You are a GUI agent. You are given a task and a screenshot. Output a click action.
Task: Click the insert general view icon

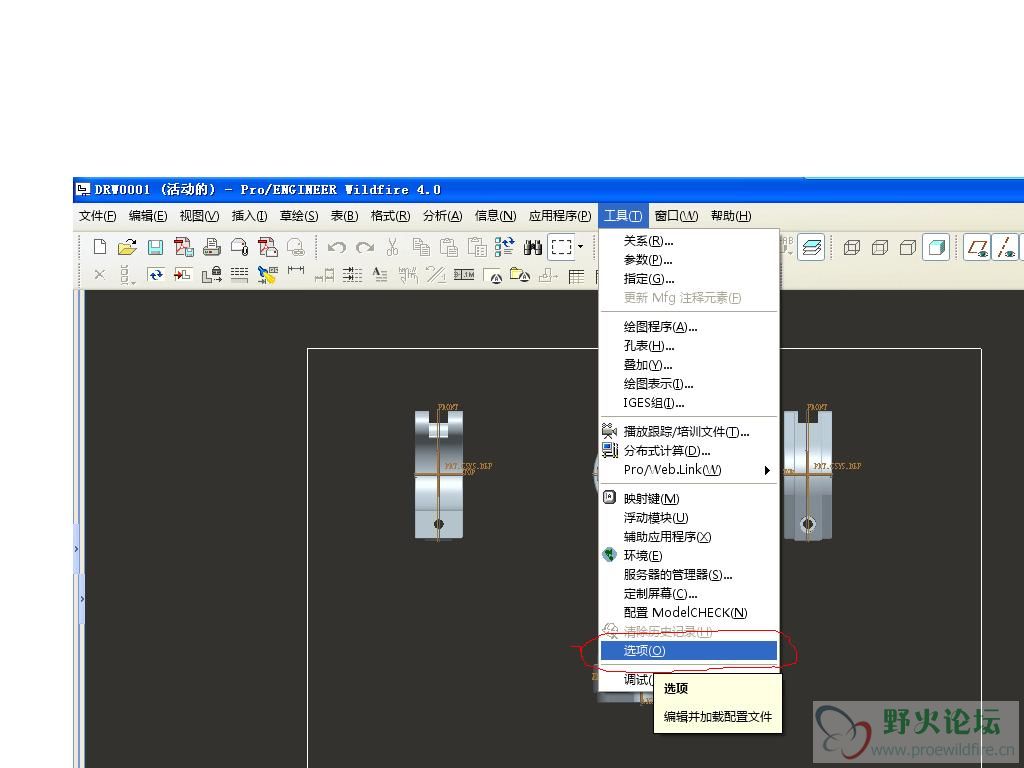(184, 275)
